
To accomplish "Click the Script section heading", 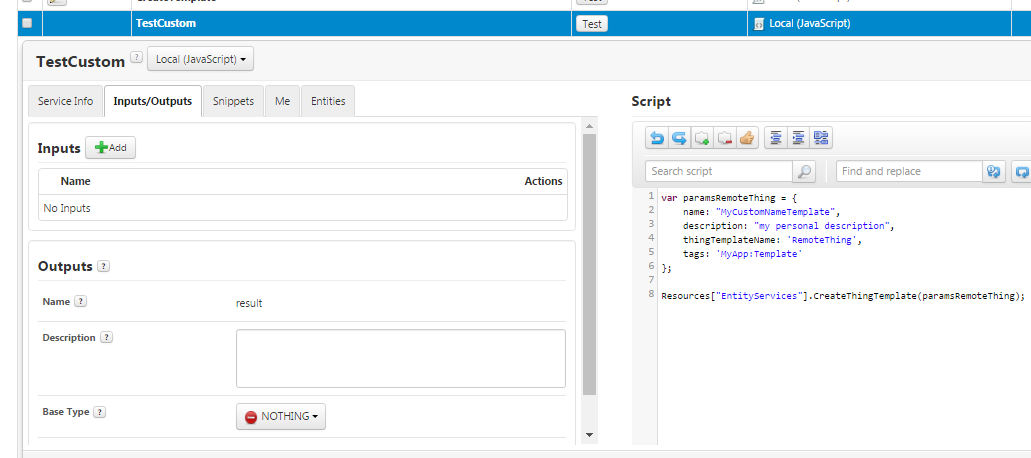I will pos(651,101).
